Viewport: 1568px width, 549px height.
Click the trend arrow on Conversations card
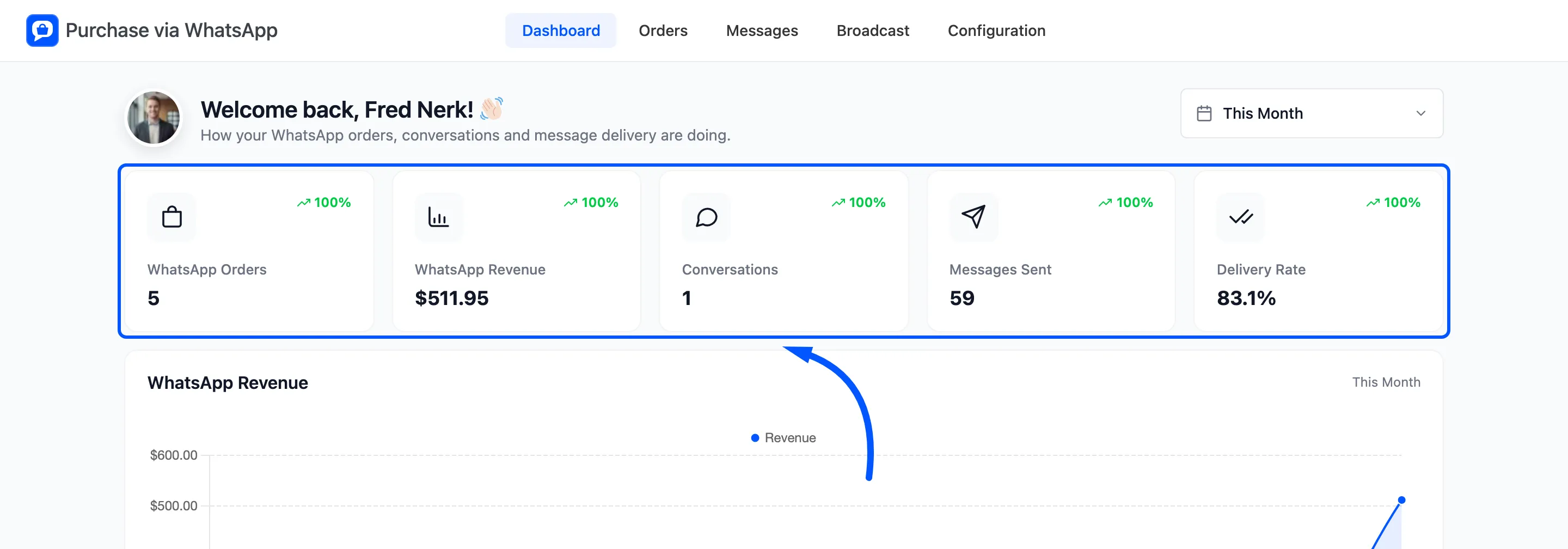(838, 203)
